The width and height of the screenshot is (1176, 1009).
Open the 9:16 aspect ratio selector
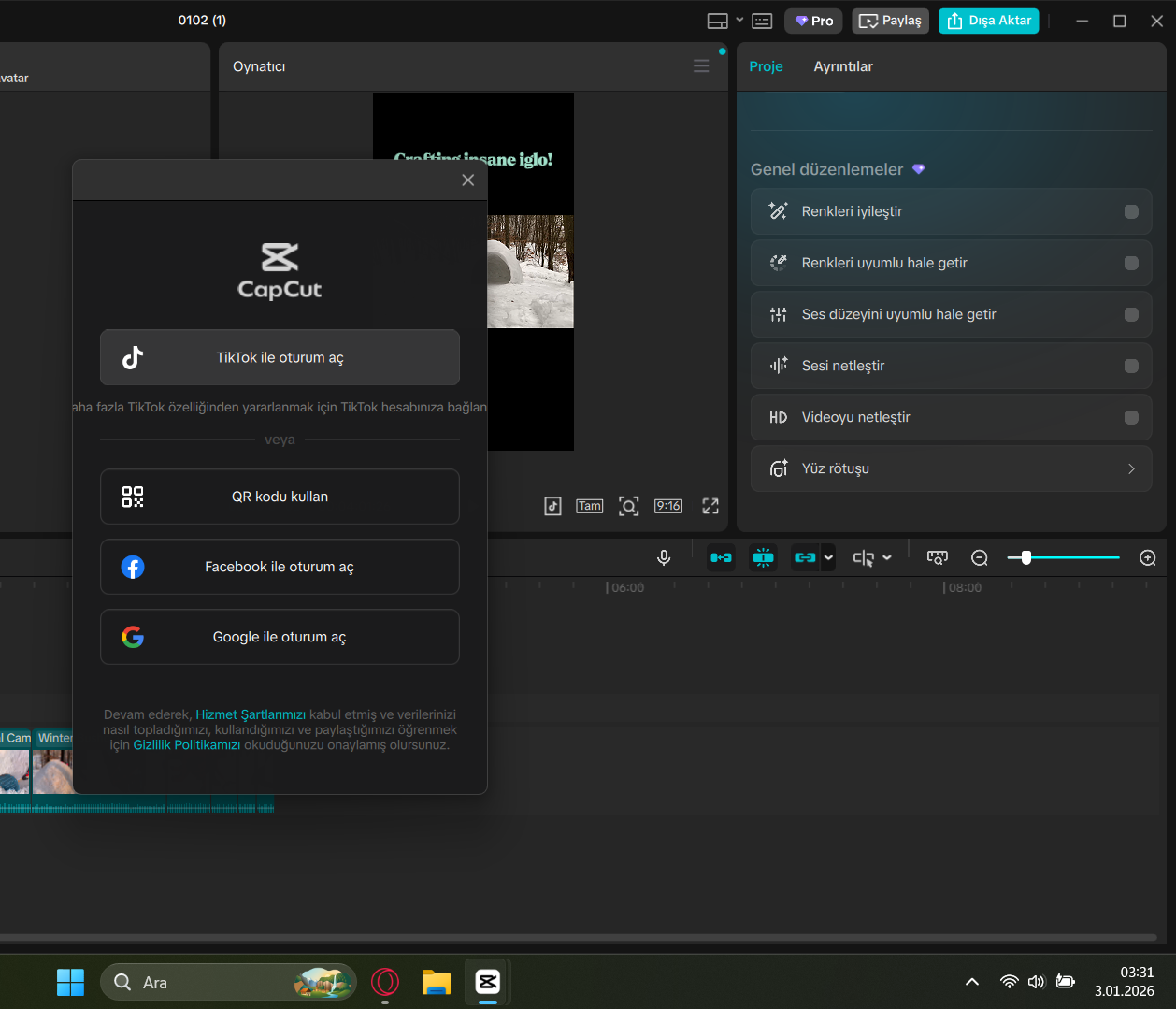pyautogui.click(x=668, y=506)
